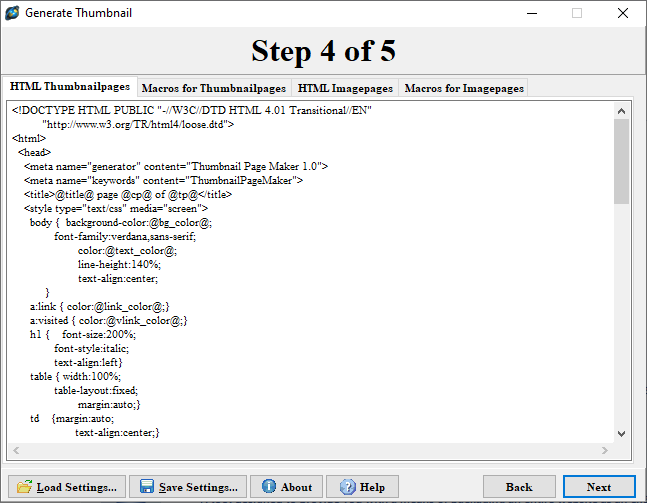Open the Macros for Imagepages tab
The height and width of the screenshot is (503, 647).
tap(464, 88)
